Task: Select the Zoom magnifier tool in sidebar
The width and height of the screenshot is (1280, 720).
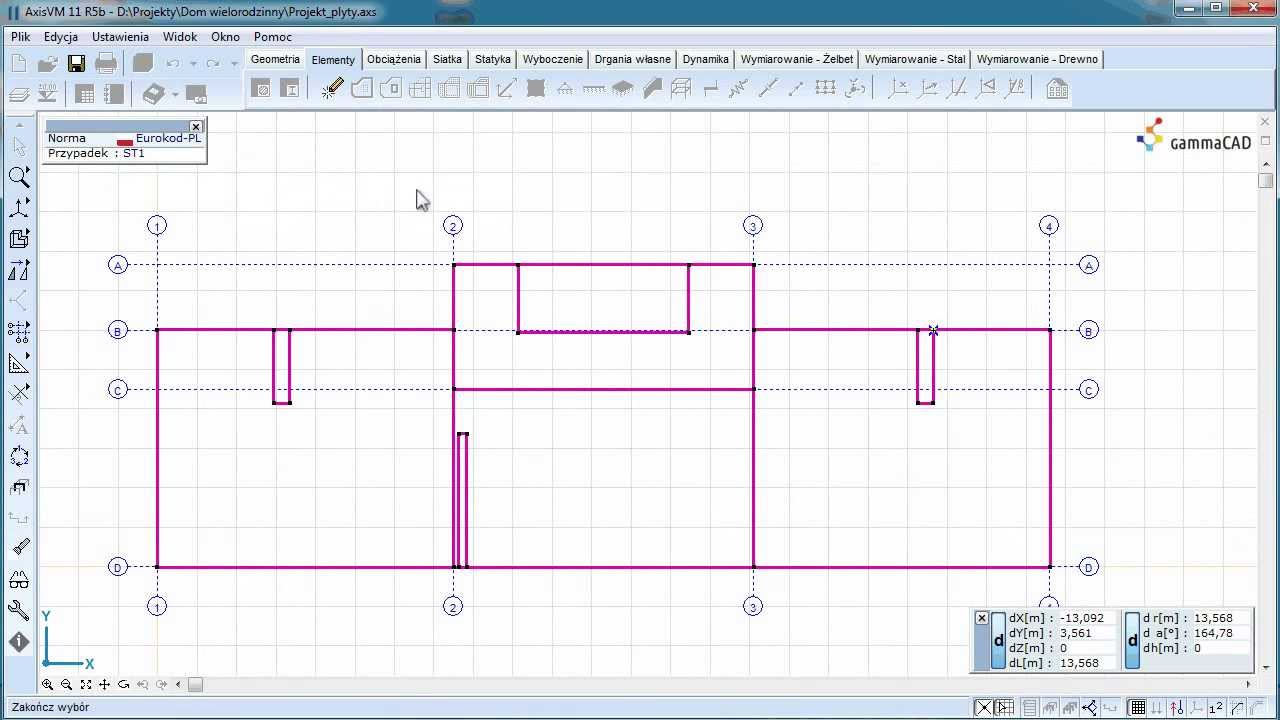Action: (x=19, y=178)
